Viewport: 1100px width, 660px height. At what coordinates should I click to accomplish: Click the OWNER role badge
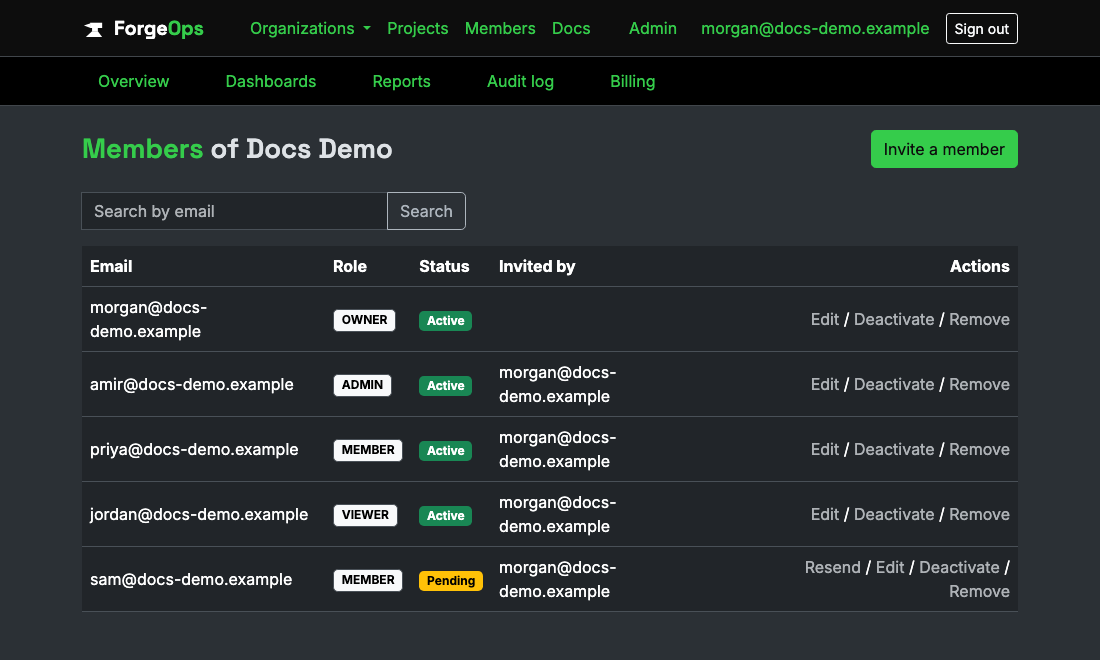364,320
